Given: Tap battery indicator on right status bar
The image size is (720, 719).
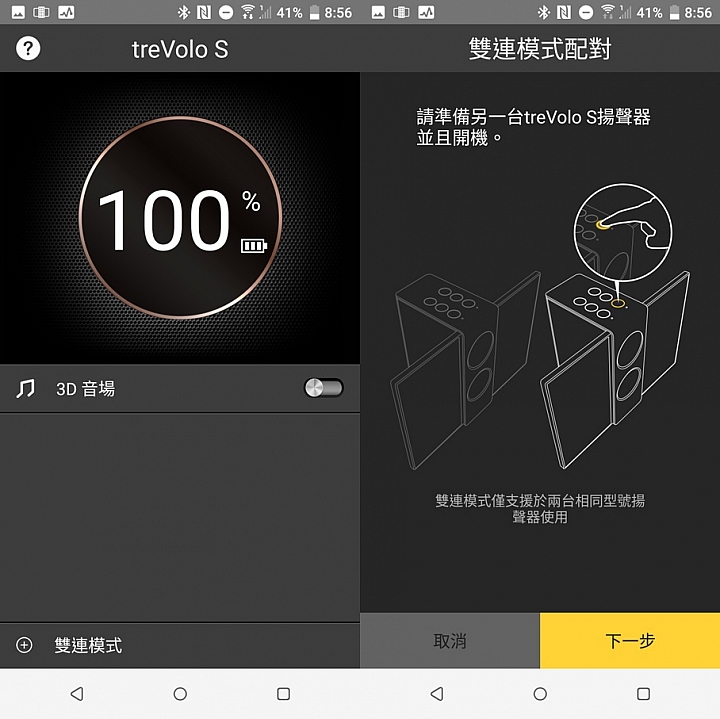Looking at the screenshot, I should click(x=674, y=12).
